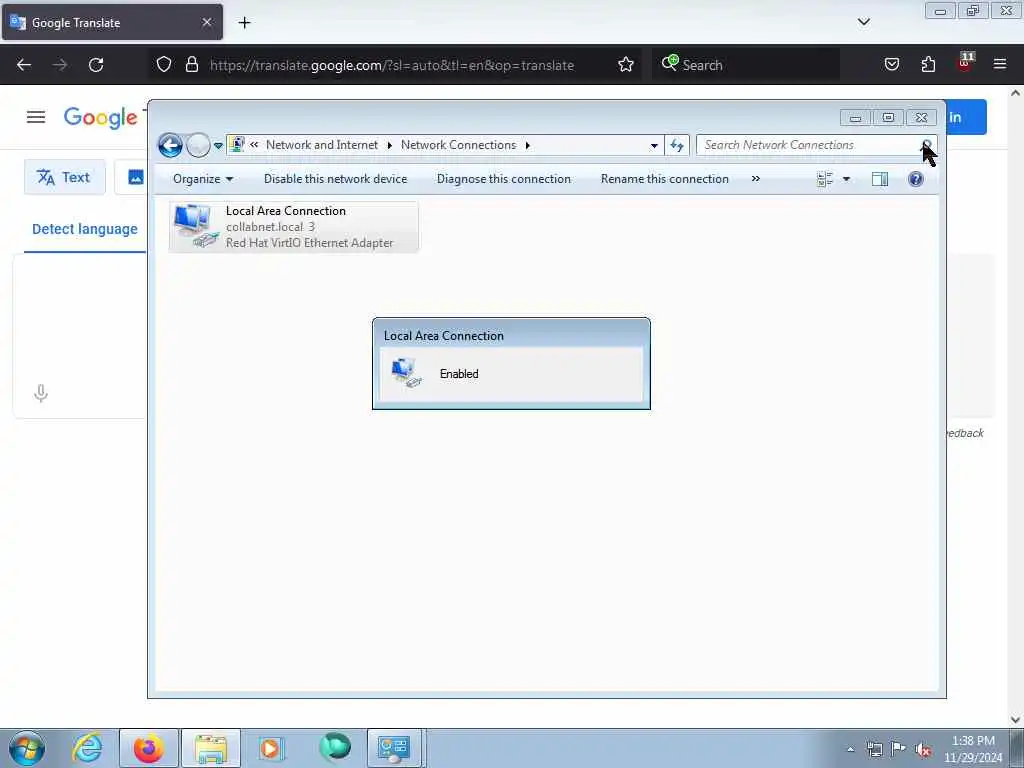Bookmark this page with star
Image resolution: width=1024 pixels, height=768 pixels.
point(626,65)
